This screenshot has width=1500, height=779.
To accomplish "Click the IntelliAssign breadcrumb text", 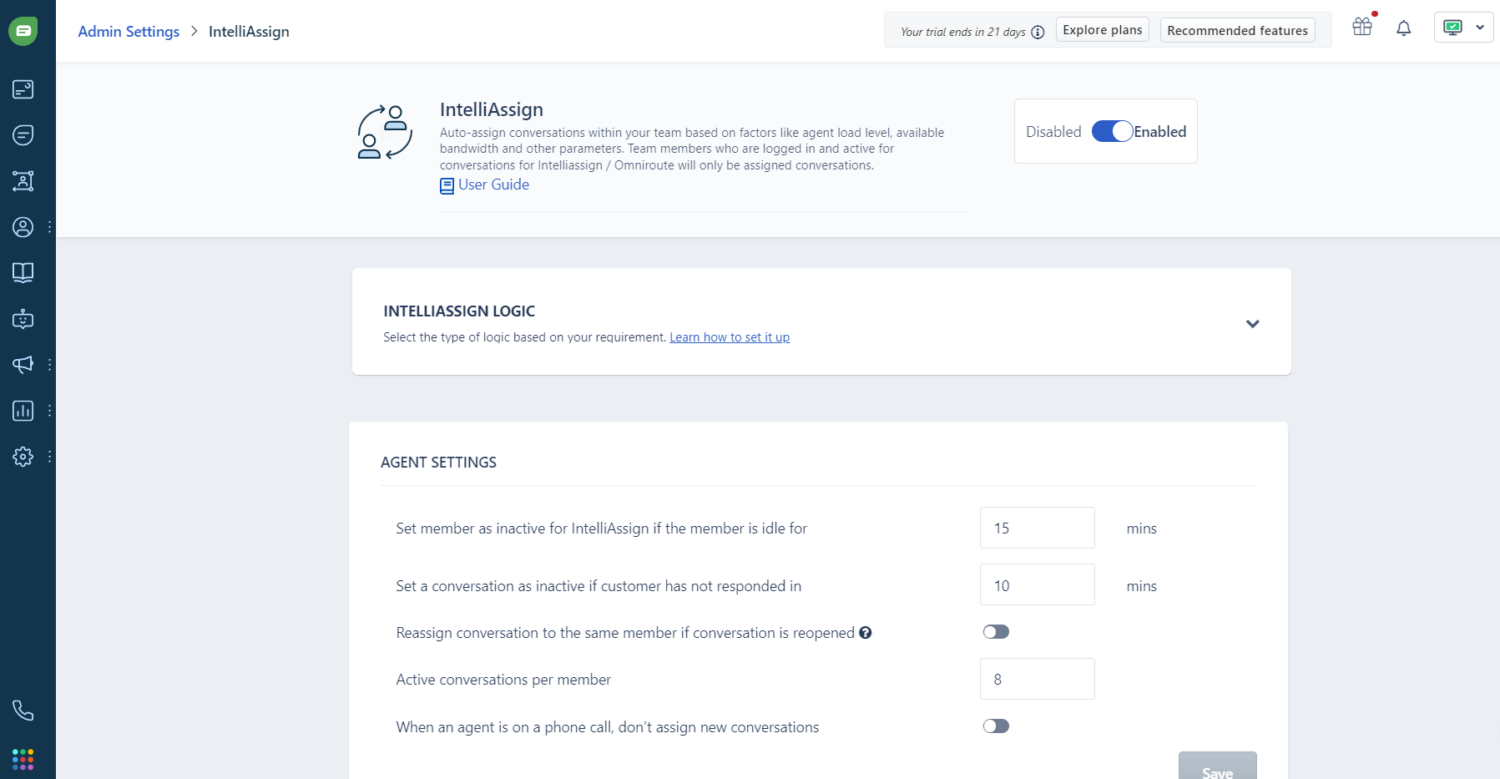I will (249, 31).
